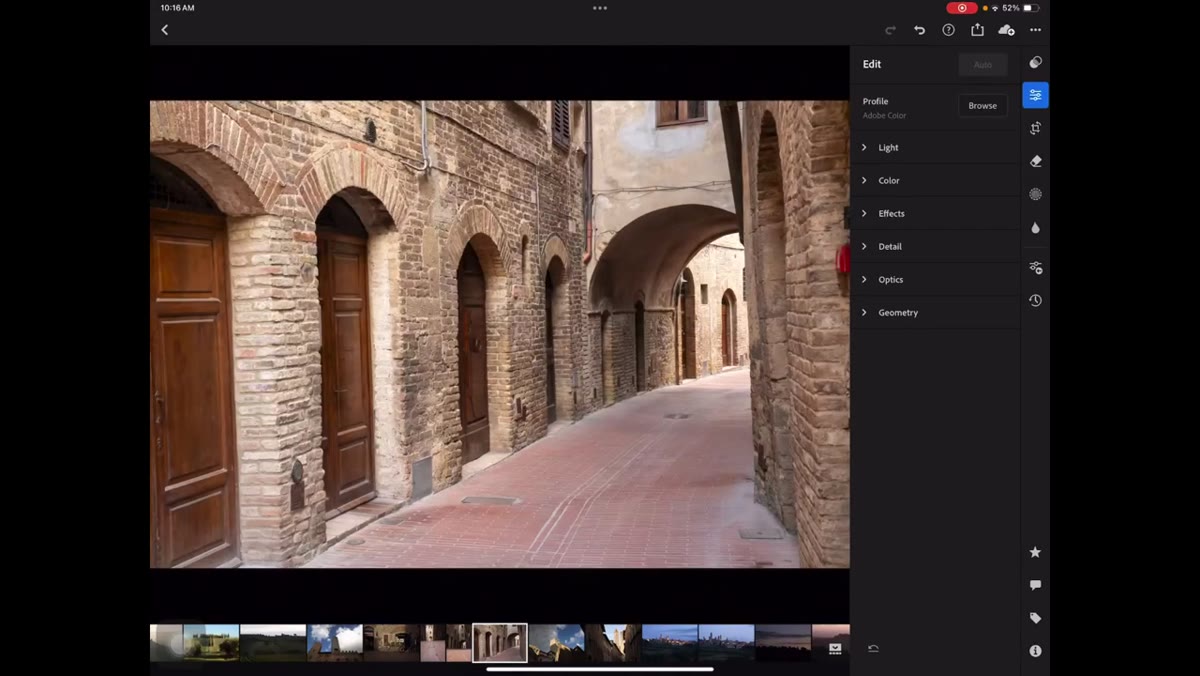Tap the Edit panel heading

click(x=872, y=64)
